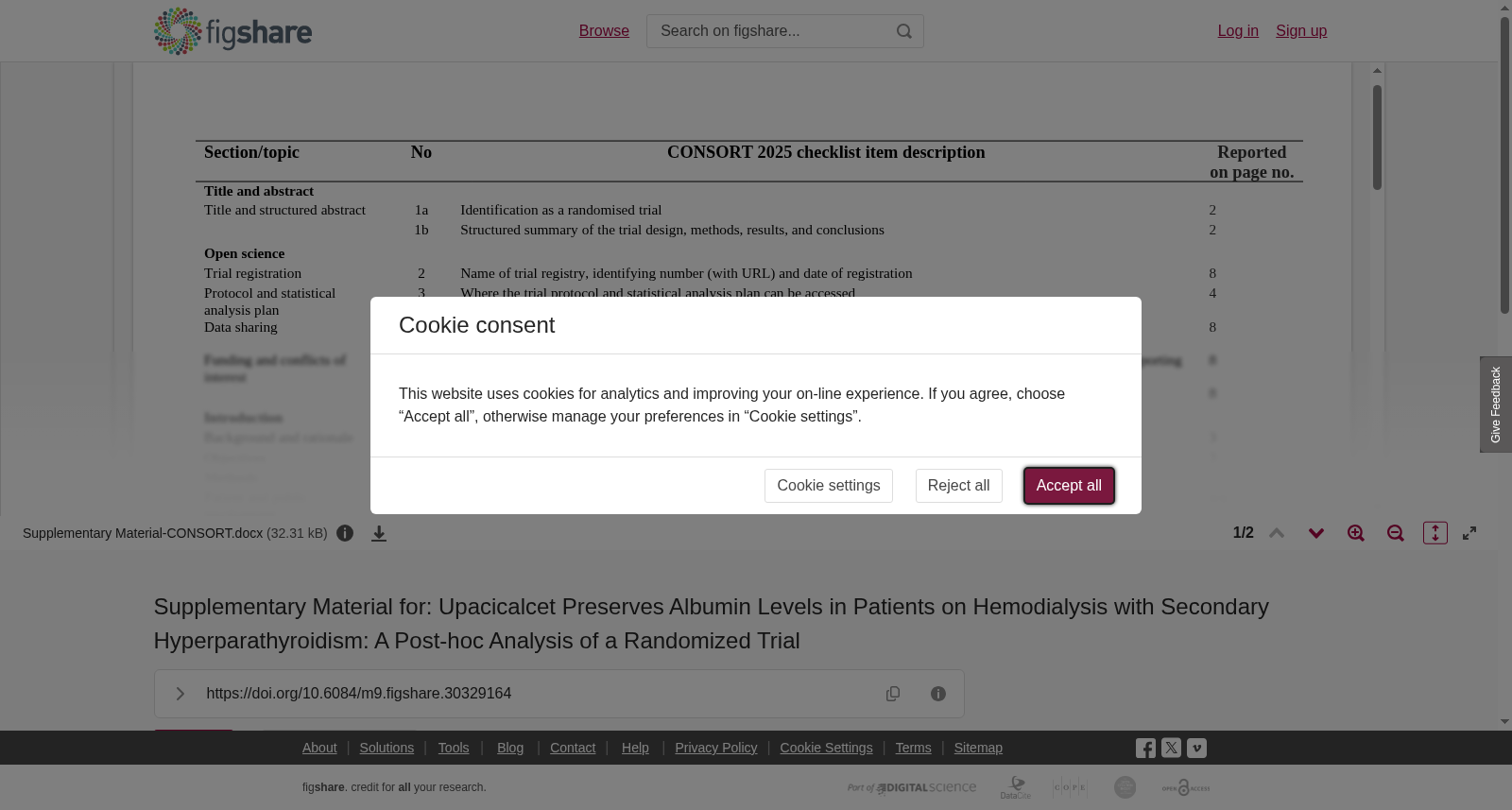
Task: Go to next page of preview
Action: point(1316,533)
